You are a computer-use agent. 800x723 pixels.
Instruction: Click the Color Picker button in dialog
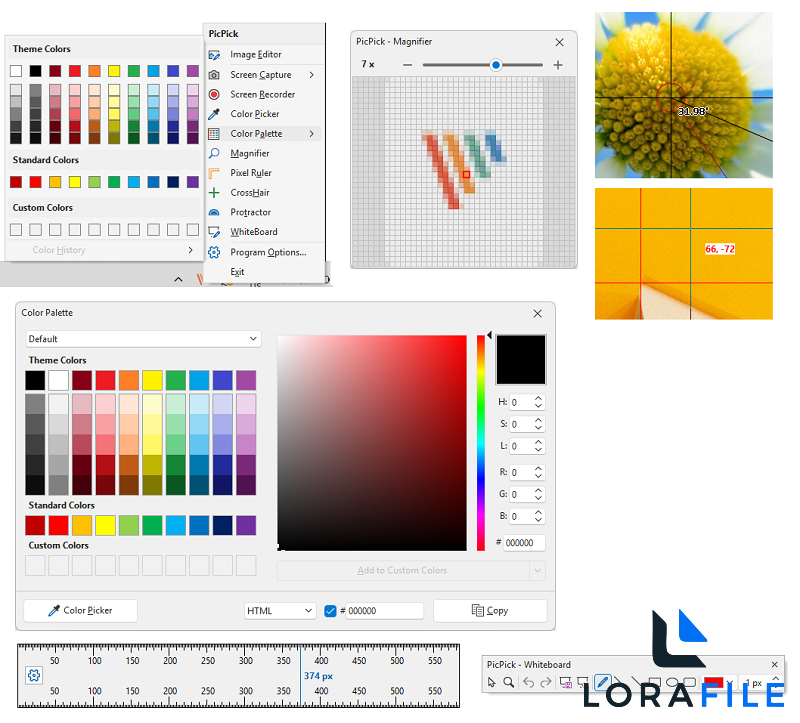[81, 611]
